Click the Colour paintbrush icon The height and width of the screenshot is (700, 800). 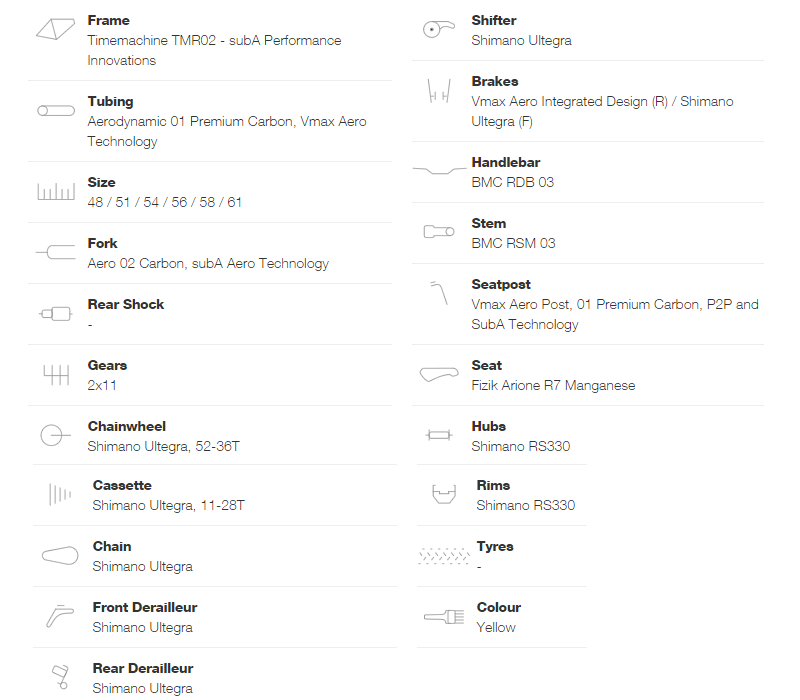coord(444,617)
